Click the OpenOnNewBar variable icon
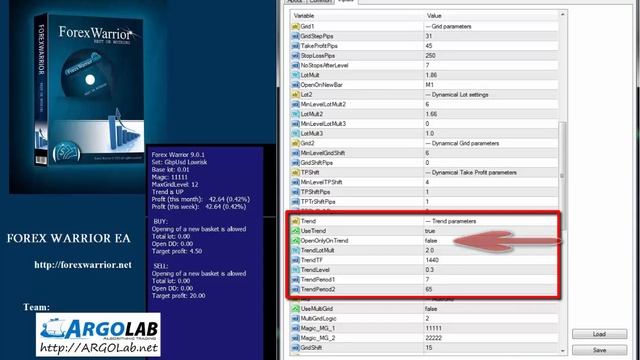 tap(295, 85)
